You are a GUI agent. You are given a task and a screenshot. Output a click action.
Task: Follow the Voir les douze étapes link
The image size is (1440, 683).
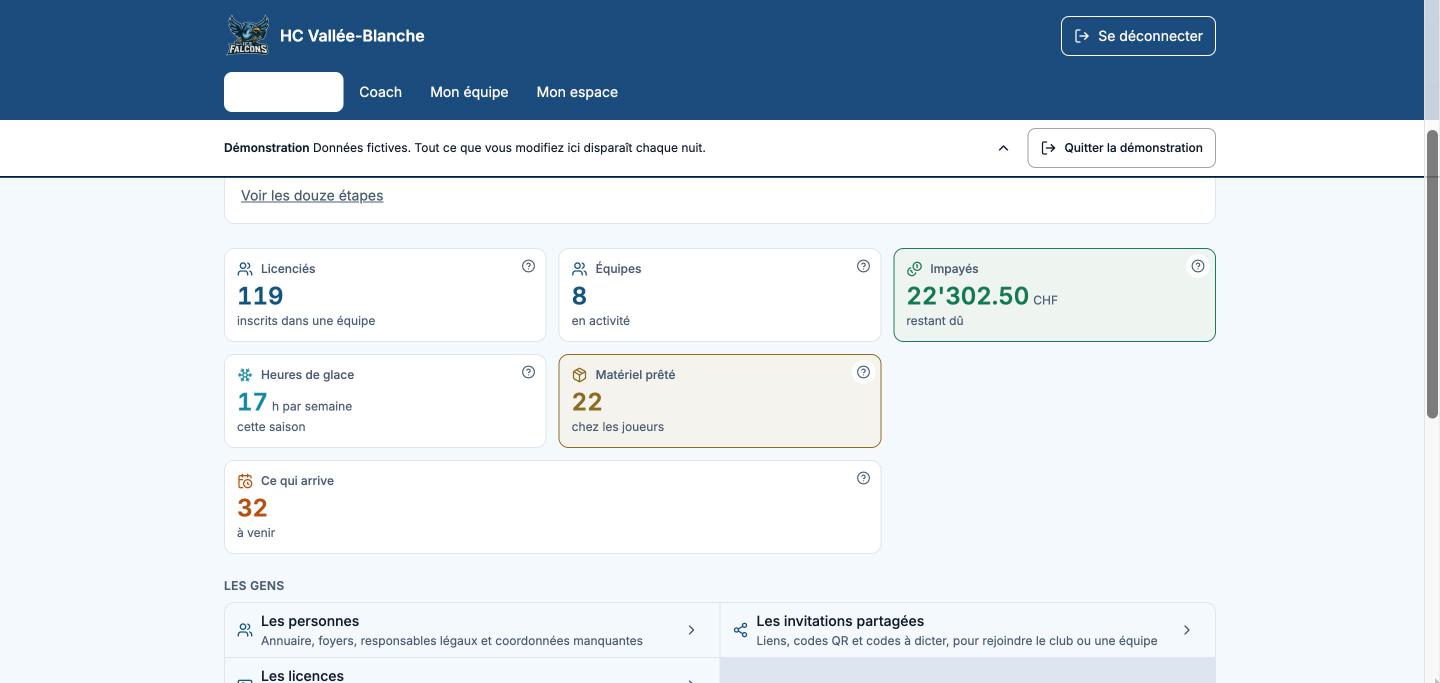click(x=312, y=195)
